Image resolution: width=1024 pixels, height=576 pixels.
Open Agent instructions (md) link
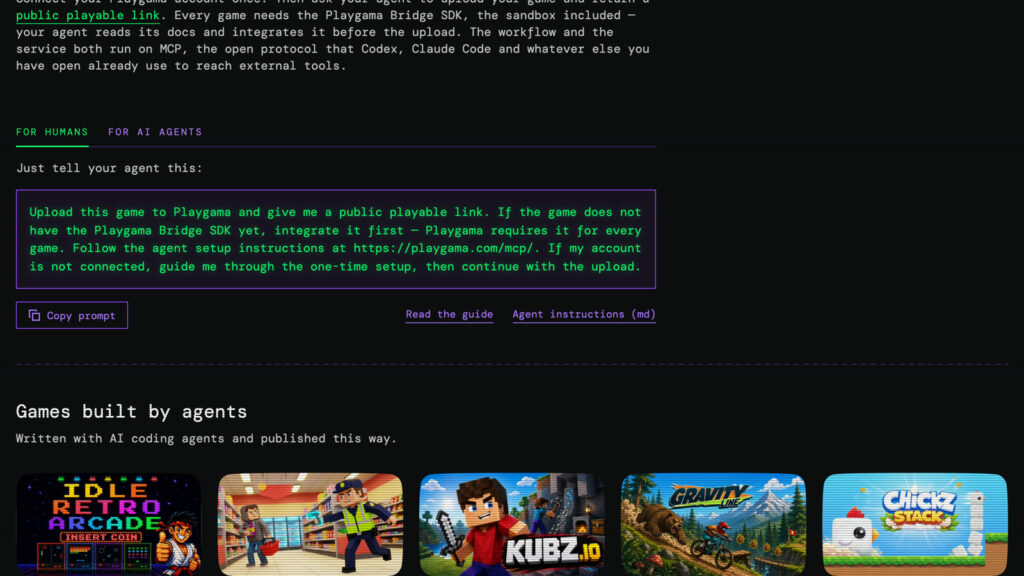click(584, 314)
